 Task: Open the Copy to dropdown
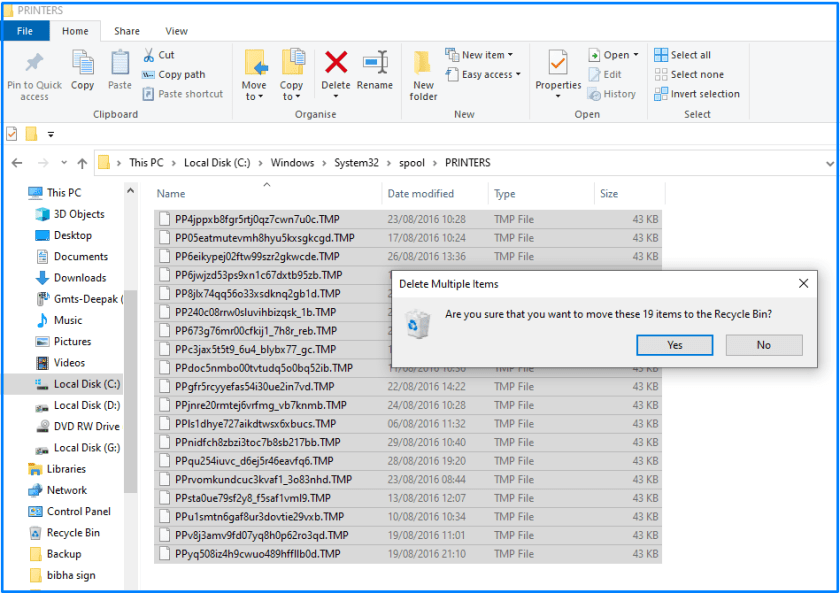pyautogui.click(x=291, y=91)
